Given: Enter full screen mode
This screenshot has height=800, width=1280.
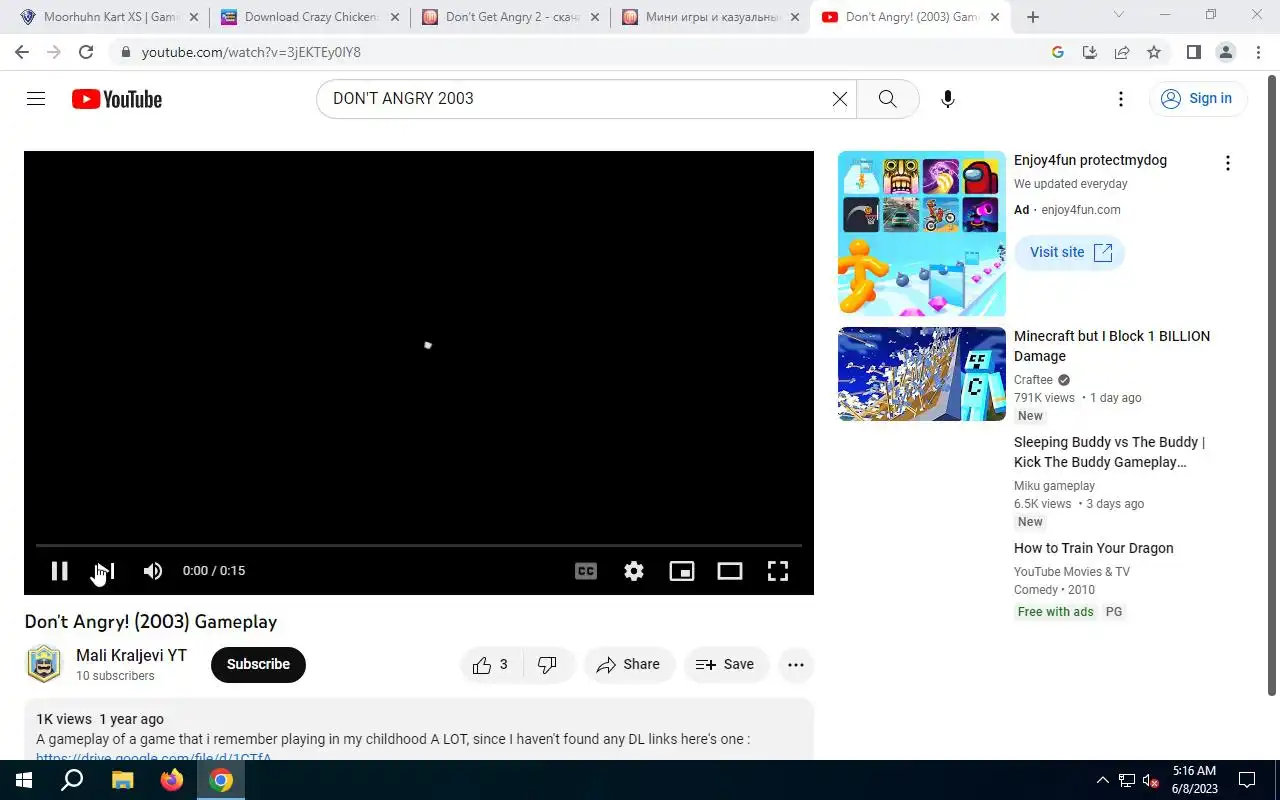Looking at the screenshot, I should (778, 571).
